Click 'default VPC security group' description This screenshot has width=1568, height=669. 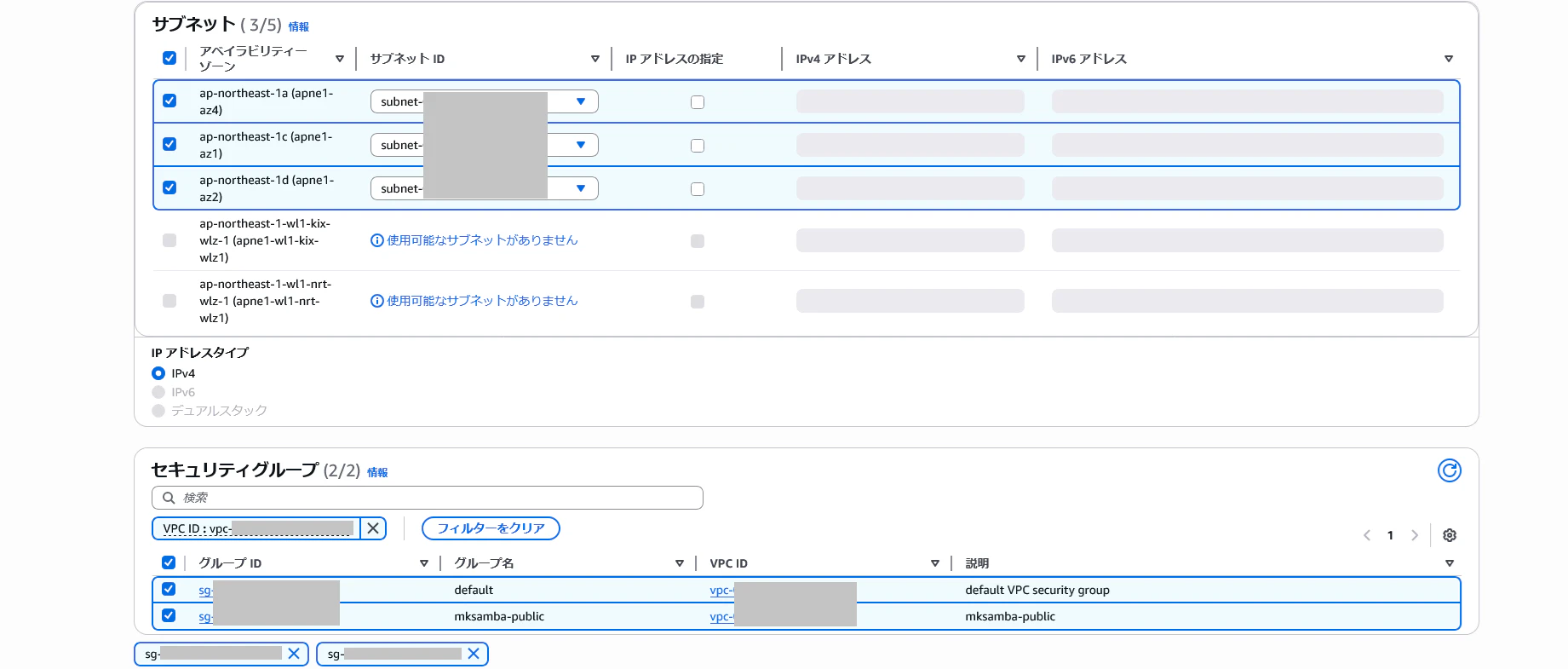pyautogui.click(x=1037, y=590)
